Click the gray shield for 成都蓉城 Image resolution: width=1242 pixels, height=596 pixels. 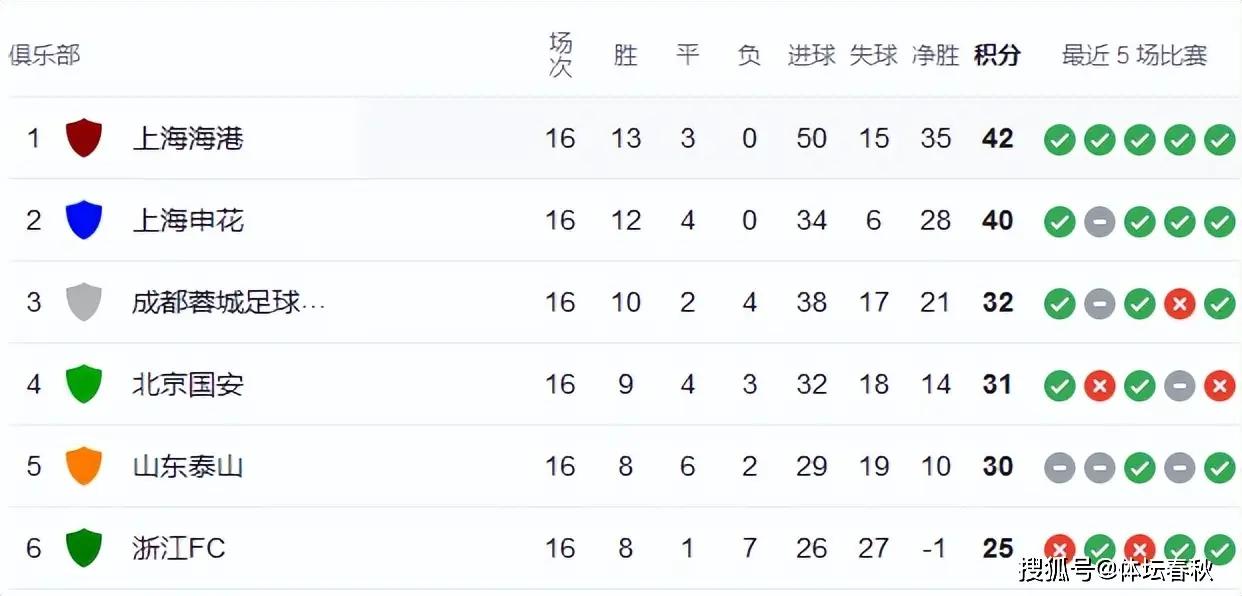point(84,302)
